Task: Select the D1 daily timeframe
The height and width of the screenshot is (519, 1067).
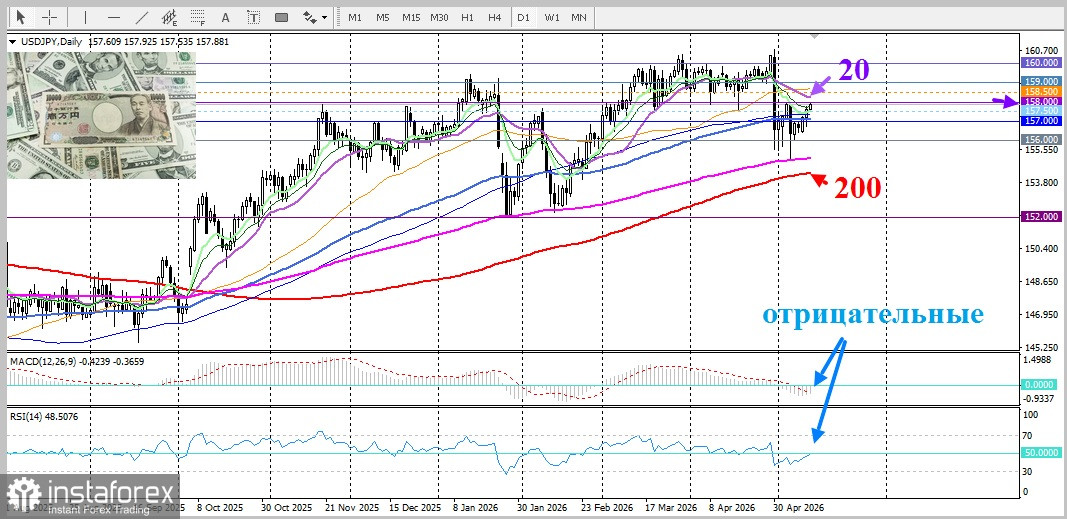Action: 523,17
